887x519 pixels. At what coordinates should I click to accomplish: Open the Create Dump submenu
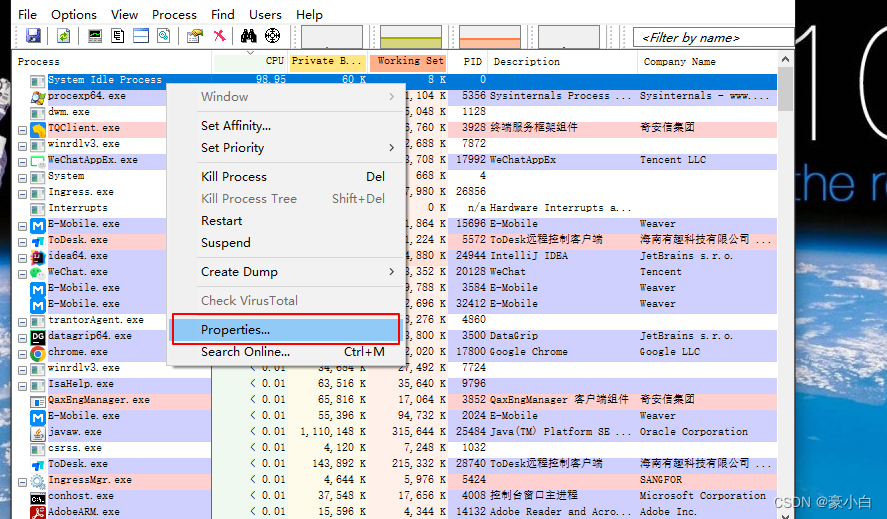tap(286, 272)
